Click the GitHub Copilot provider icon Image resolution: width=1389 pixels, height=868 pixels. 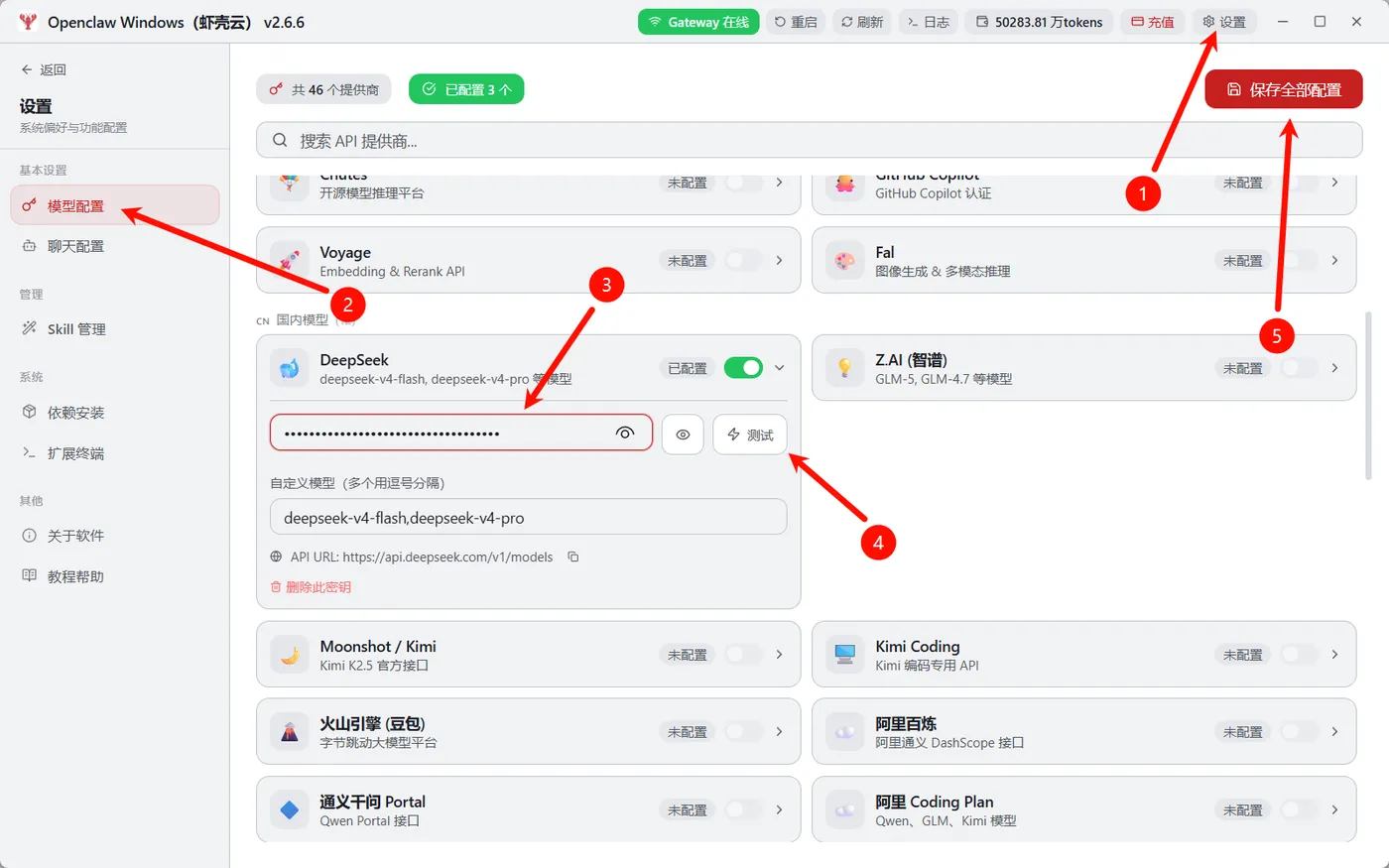845,185
